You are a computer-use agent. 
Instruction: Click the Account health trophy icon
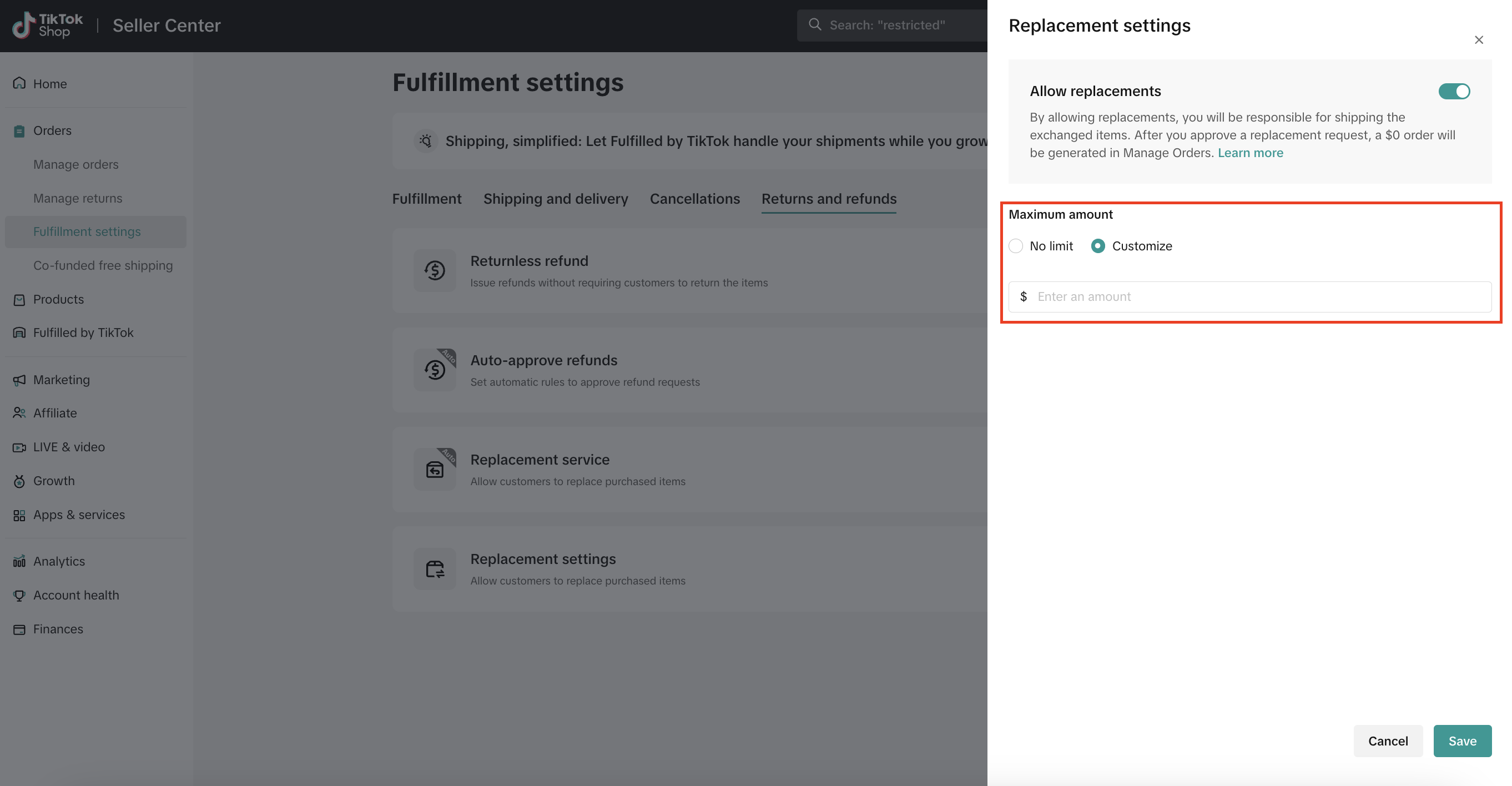(19, 595)
